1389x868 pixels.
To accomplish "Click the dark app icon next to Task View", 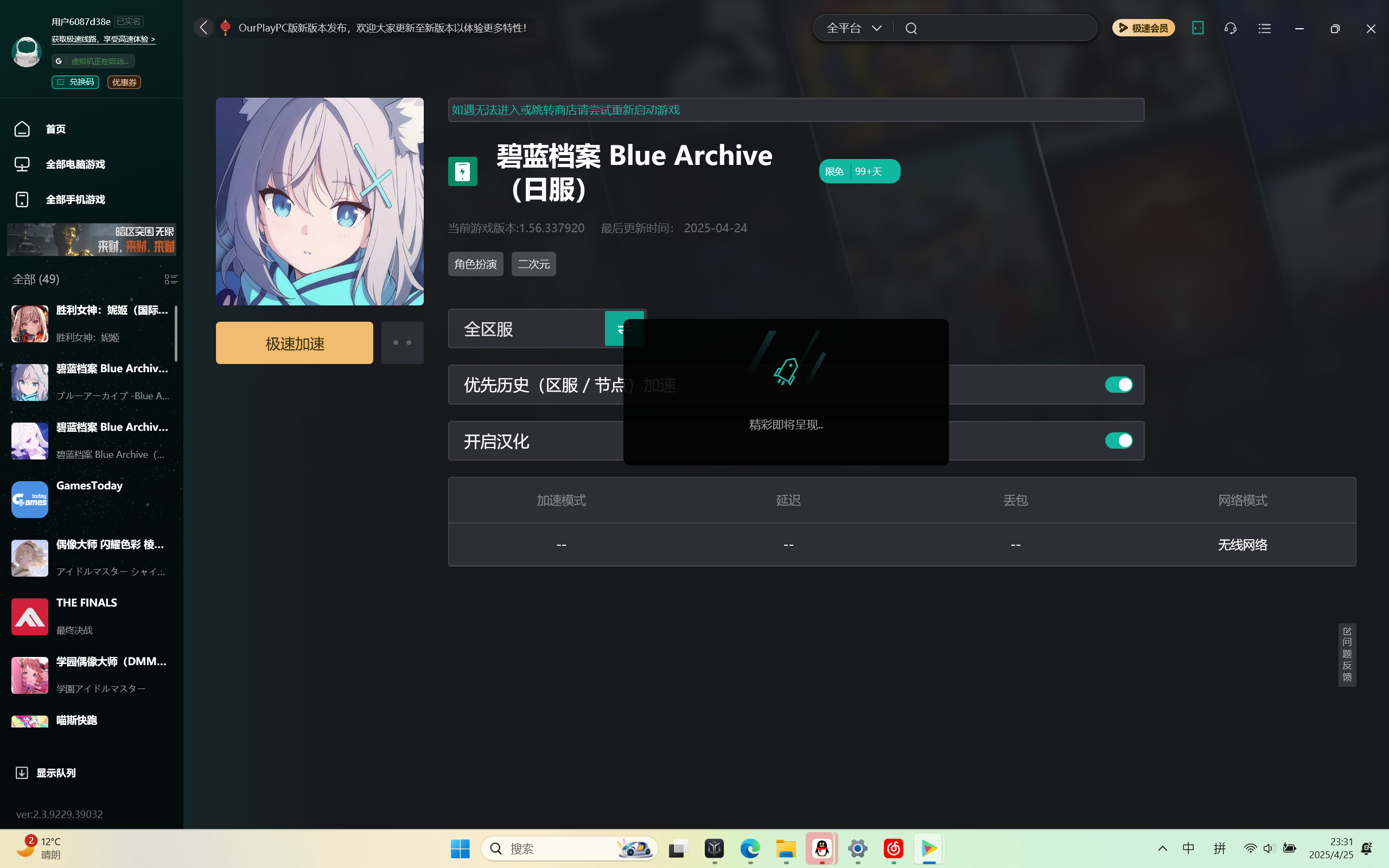I will [x=714, y=848].
